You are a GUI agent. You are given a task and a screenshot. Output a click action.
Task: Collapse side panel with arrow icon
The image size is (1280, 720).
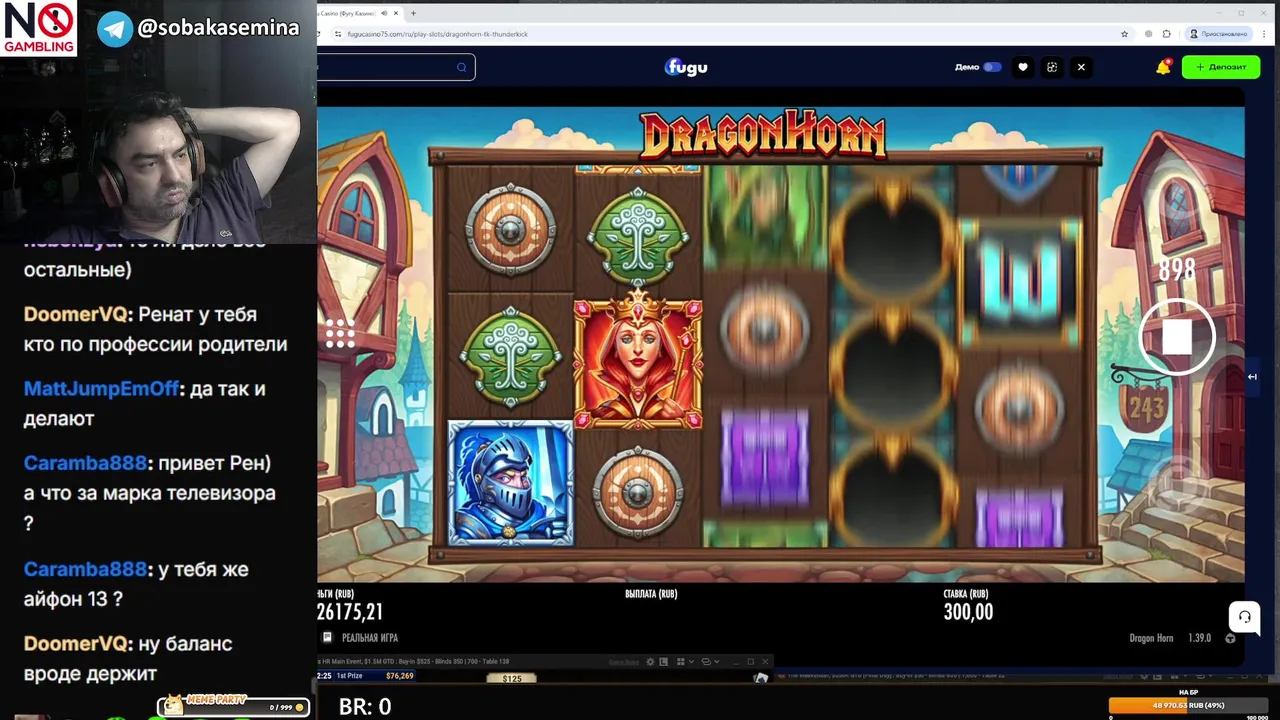coord(1252,377)
